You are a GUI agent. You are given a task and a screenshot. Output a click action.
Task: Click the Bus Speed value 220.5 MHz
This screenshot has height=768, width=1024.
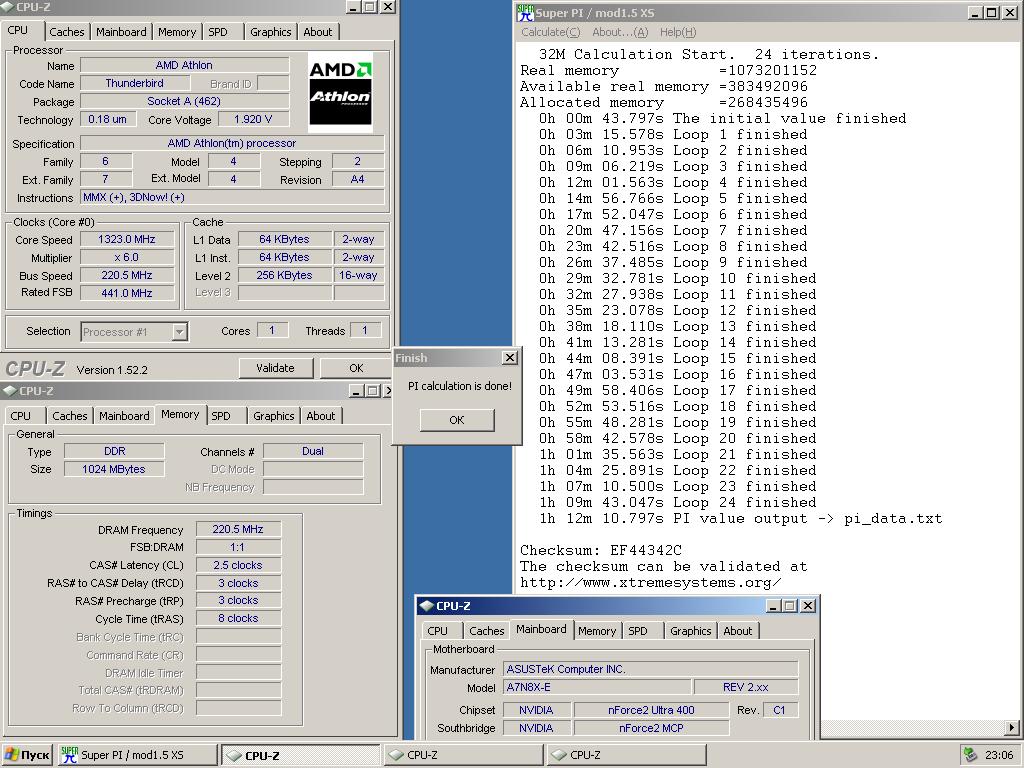tap(127, 276)
